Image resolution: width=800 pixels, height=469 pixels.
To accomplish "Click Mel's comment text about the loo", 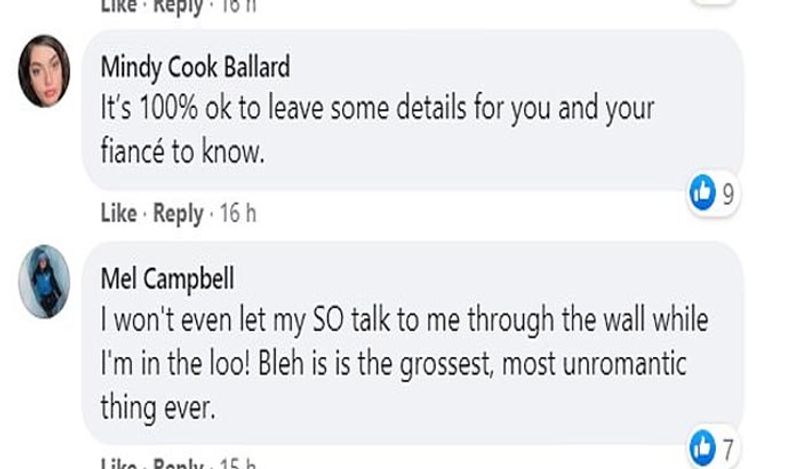I will tap(404, 363).
